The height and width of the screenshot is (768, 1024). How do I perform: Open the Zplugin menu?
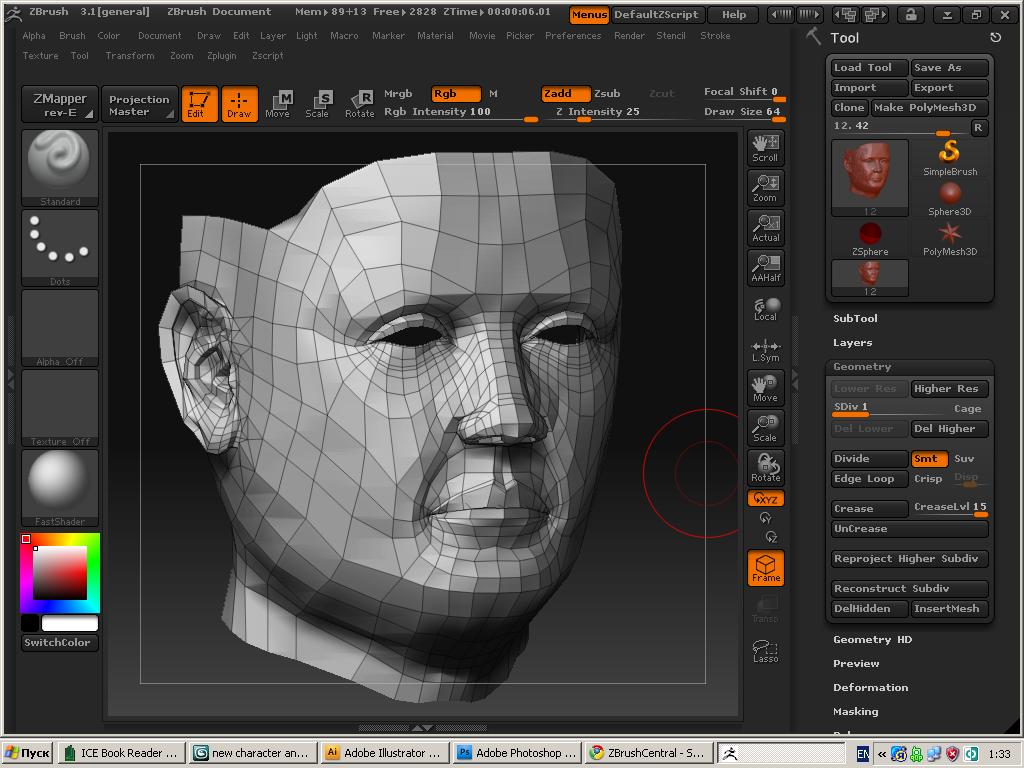221,56
